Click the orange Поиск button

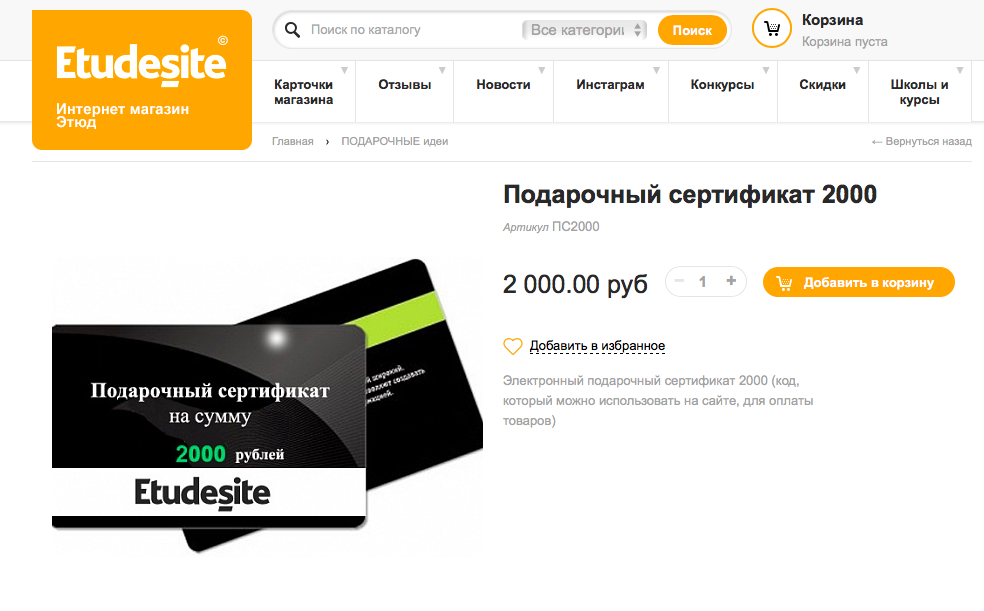pyautogui.click(x=692, y=30)
